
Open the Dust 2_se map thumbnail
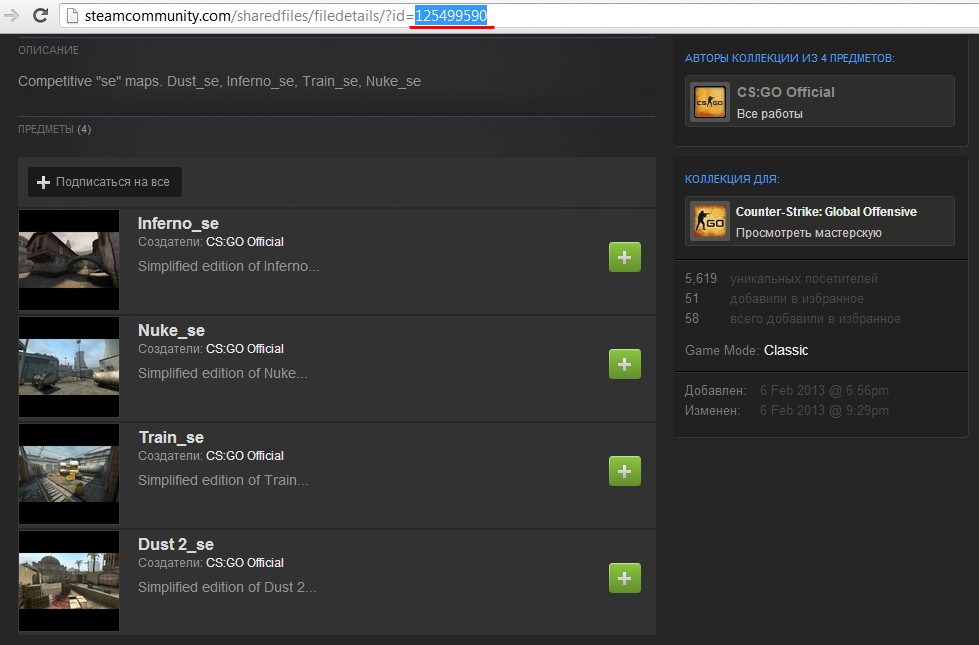pos(69,581)
